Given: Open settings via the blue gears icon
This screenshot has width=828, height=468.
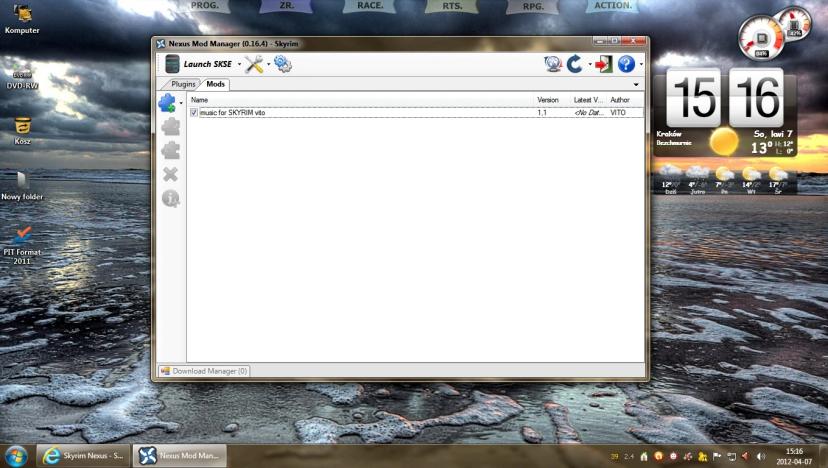Looking at the screenshot, I should tap(283, 64).
